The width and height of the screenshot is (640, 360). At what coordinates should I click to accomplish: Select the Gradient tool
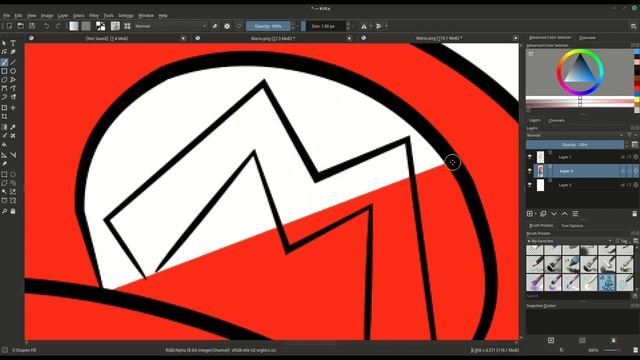coord(4,127)
